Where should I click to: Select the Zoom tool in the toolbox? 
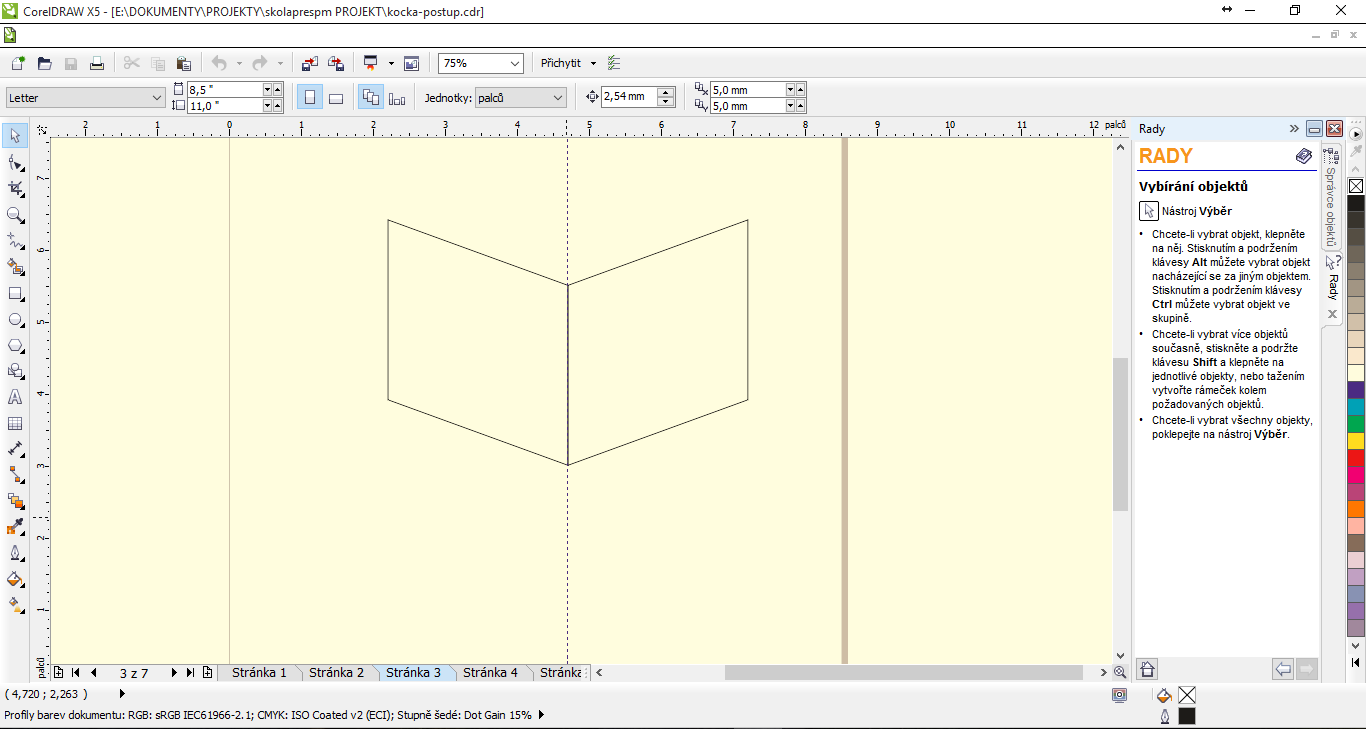15,215
